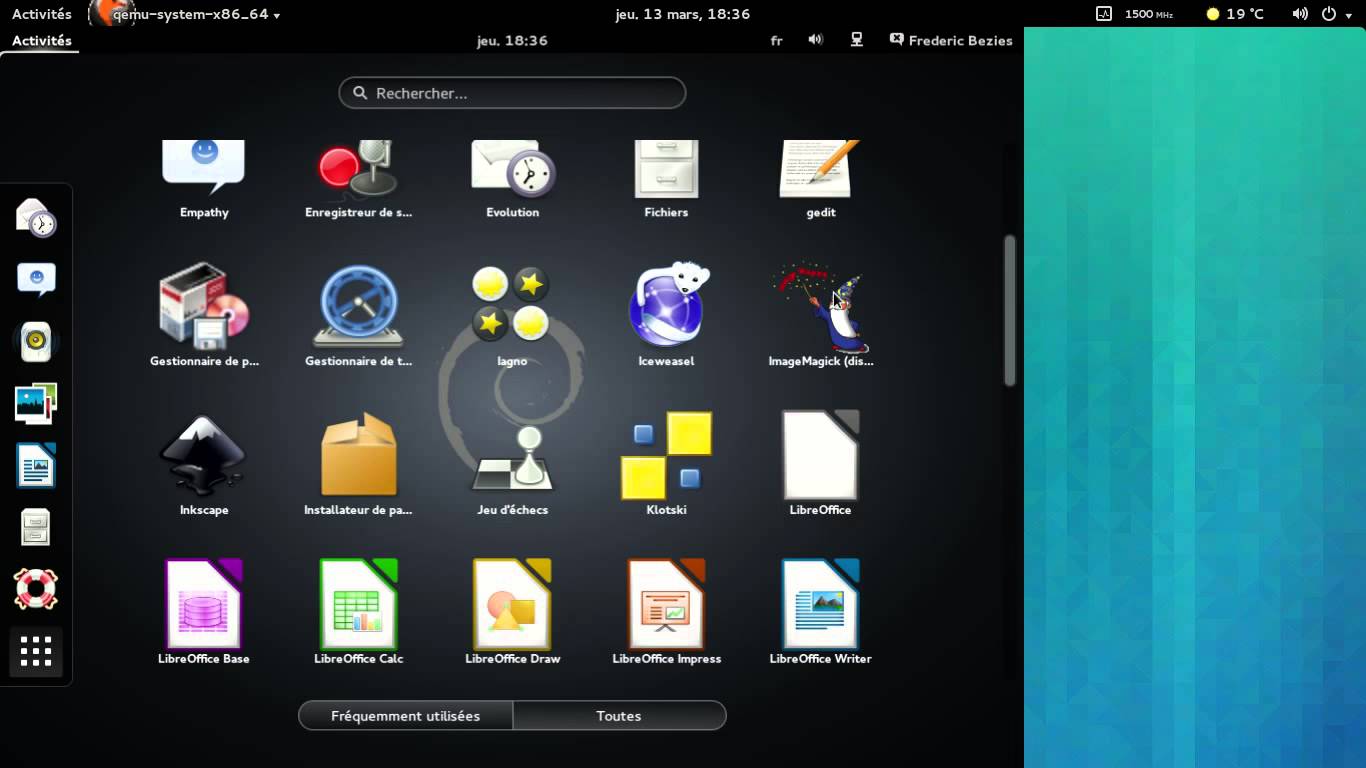Toggle volume by clicking the speaker icon
This screenshot has width=1366, height=768.
[x=815, y=40]
